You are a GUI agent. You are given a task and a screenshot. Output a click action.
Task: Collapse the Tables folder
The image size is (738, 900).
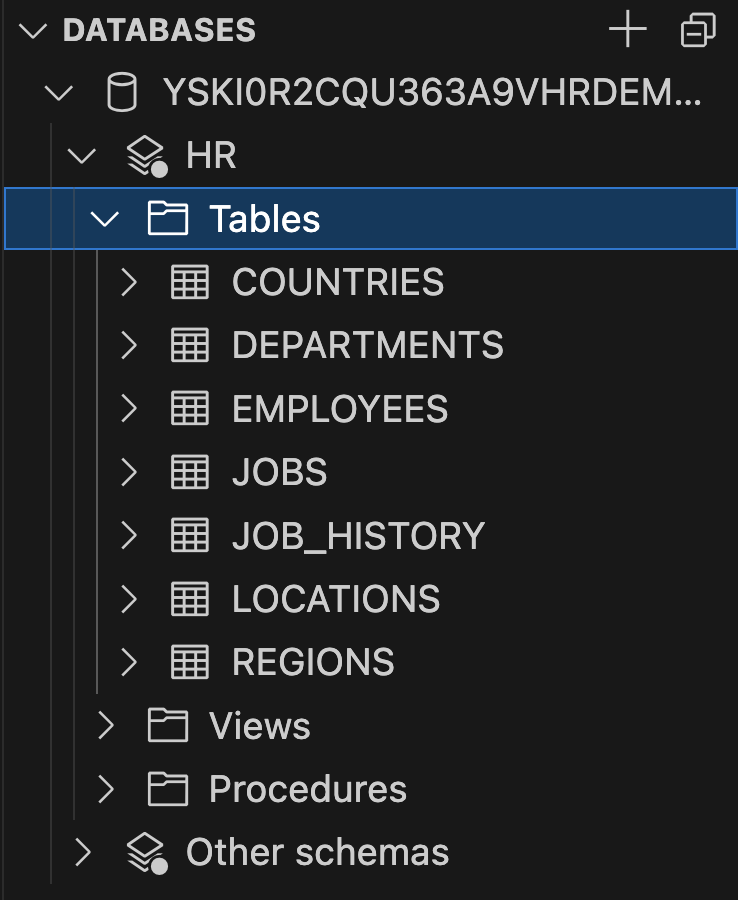[x=107, y=218]
